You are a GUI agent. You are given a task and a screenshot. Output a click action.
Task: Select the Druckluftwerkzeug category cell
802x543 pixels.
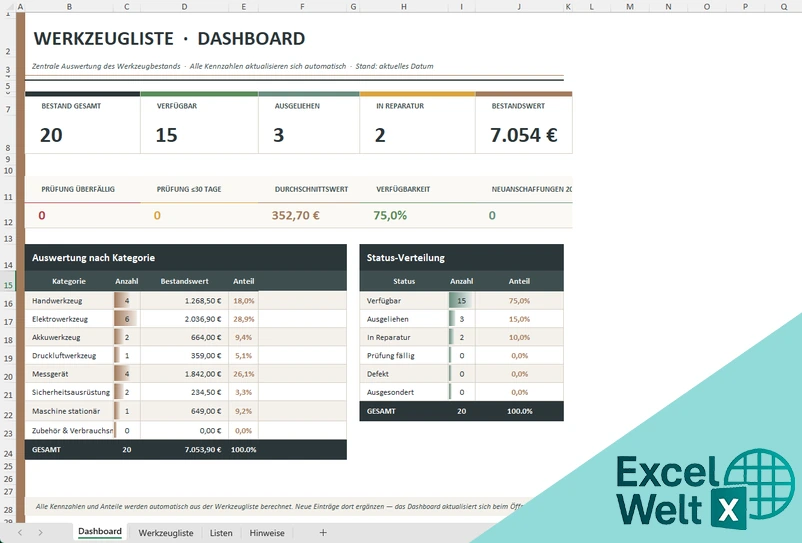pos(69,355)
